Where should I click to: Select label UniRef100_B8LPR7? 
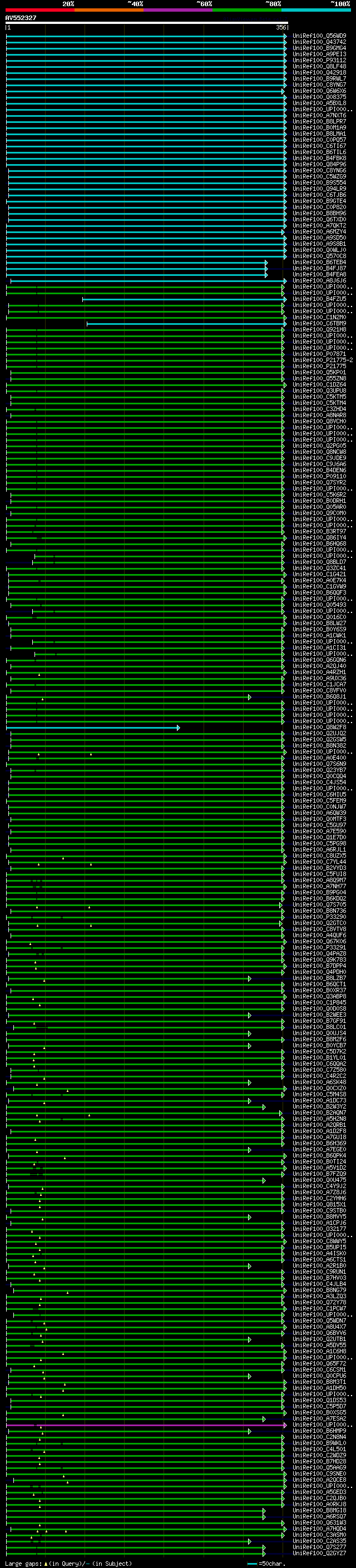tap(319, 121)
